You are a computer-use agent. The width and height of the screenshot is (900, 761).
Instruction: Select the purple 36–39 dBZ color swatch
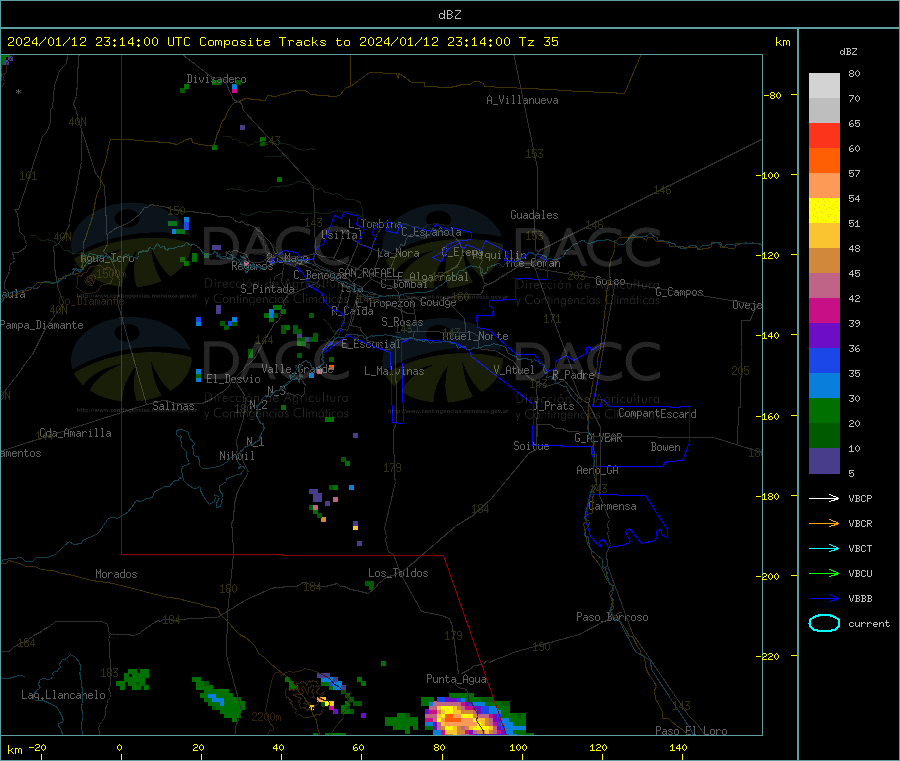pos(824,336)
